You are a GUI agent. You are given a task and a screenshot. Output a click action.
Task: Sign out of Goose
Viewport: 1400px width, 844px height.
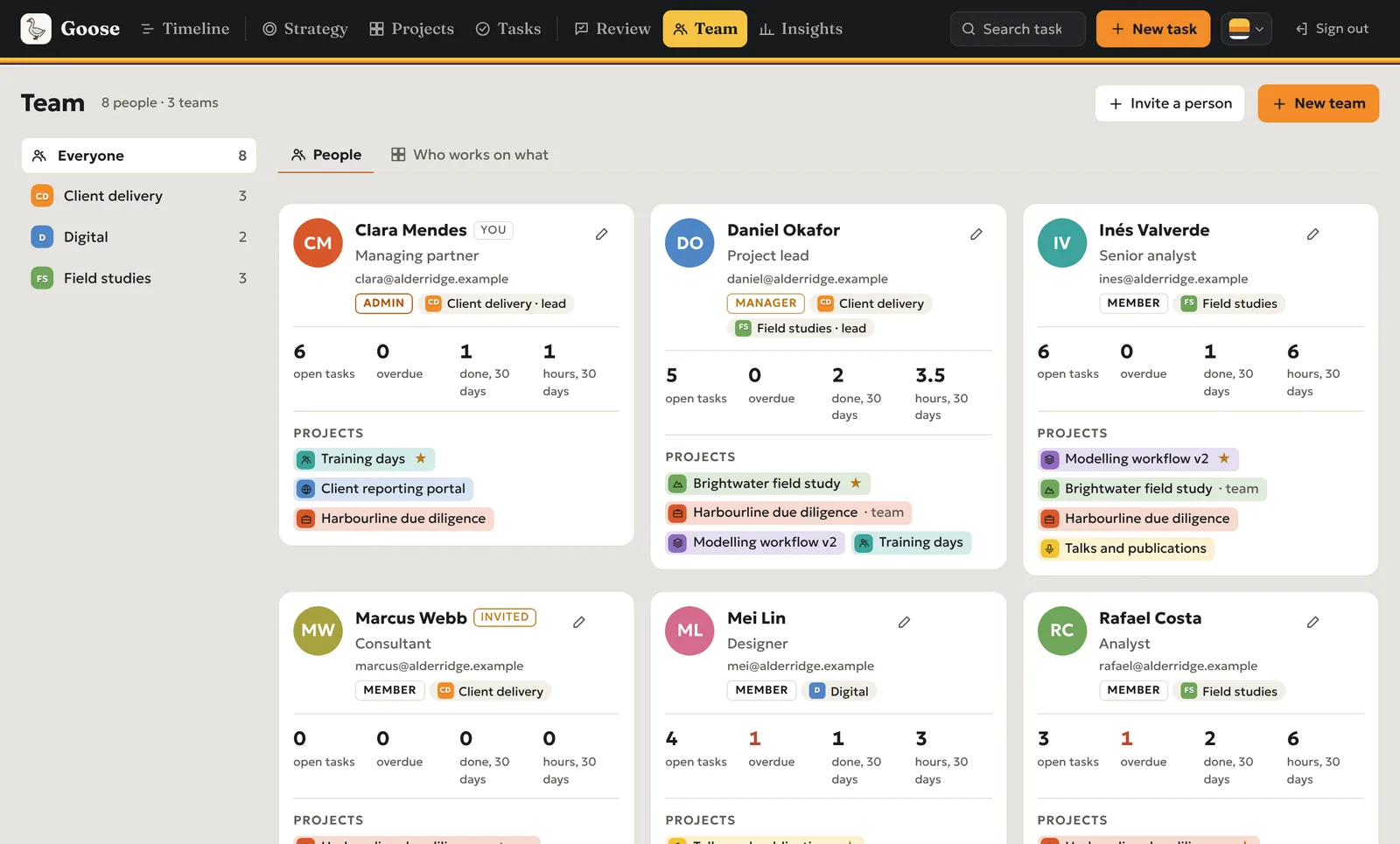click(1332, 29)
